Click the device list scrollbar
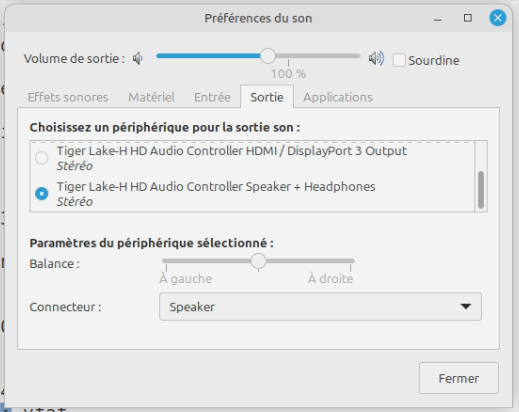Viewport: 519px width, 412px height. (x=481, y=190)
